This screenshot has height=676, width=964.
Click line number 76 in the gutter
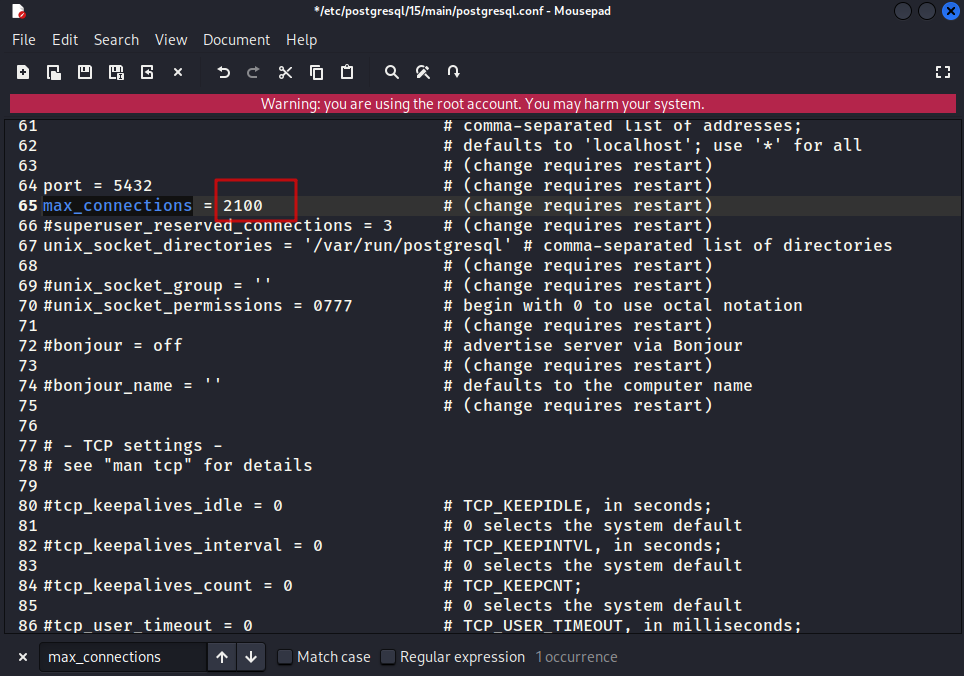(28, 426)
